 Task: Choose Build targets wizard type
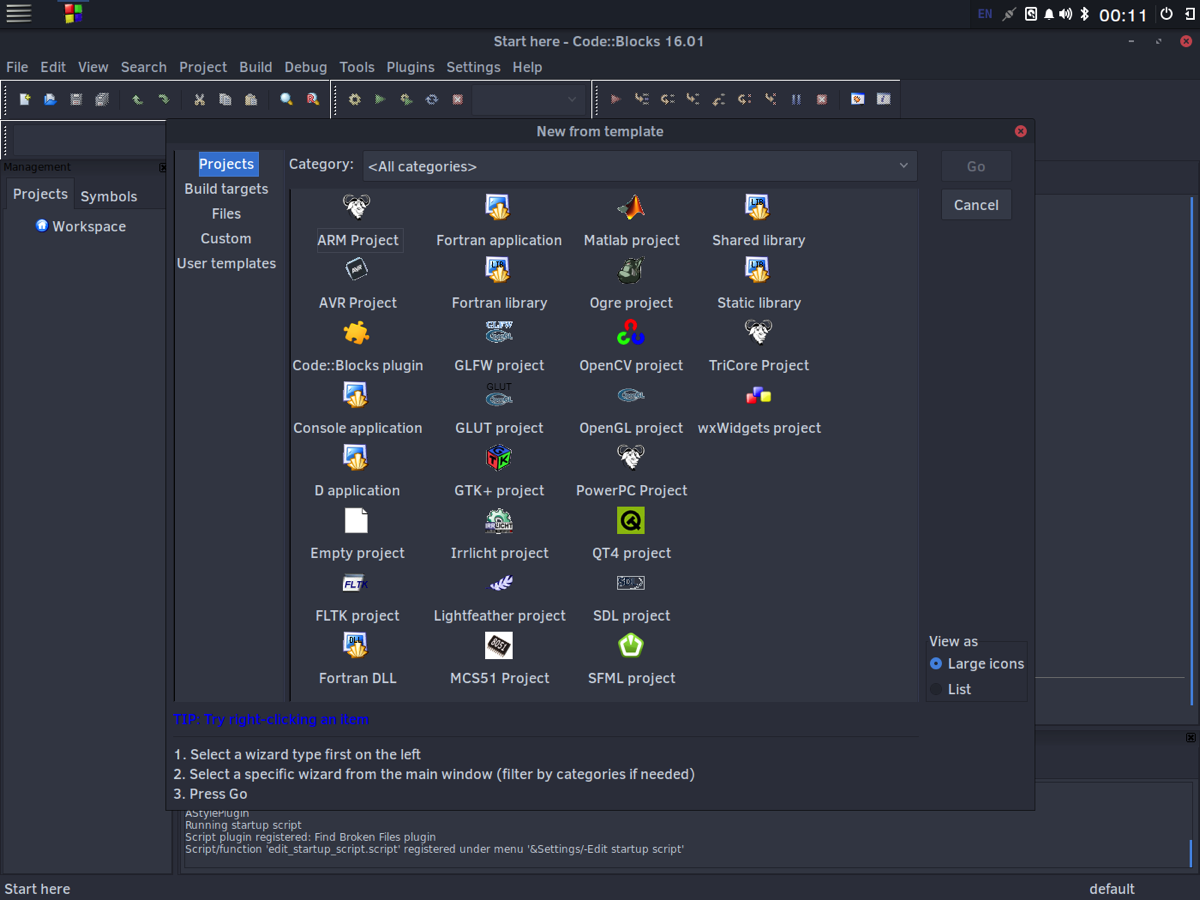(x=226, y=189)
